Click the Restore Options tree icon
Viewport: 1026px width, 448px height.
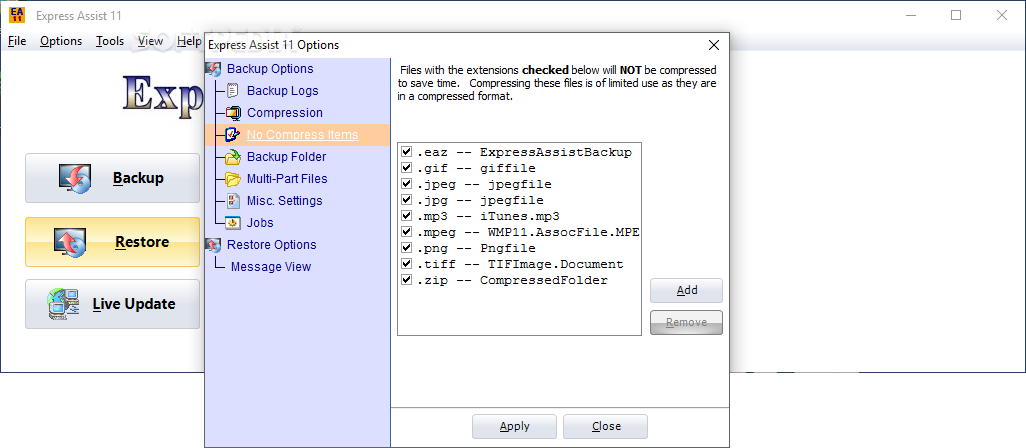pos(213,245)
